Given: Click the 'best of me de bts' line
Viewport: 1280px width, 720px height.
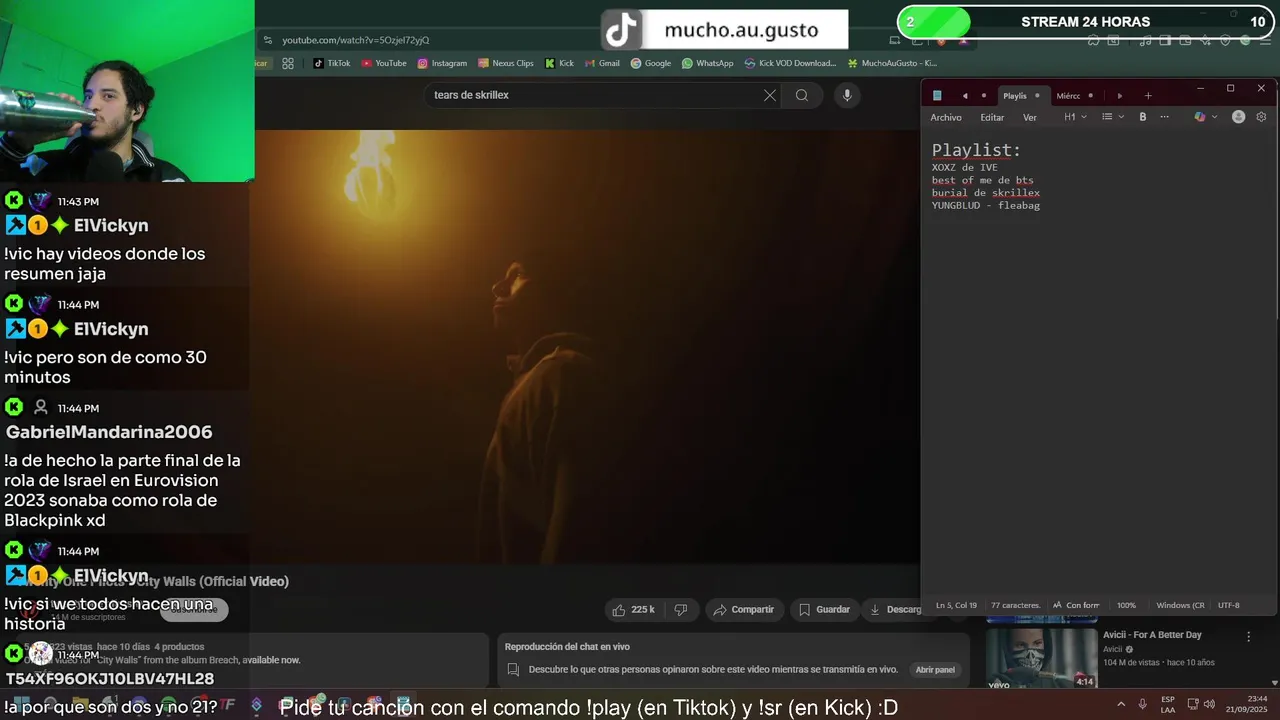Looking at the screenshot, I should 983,180.
